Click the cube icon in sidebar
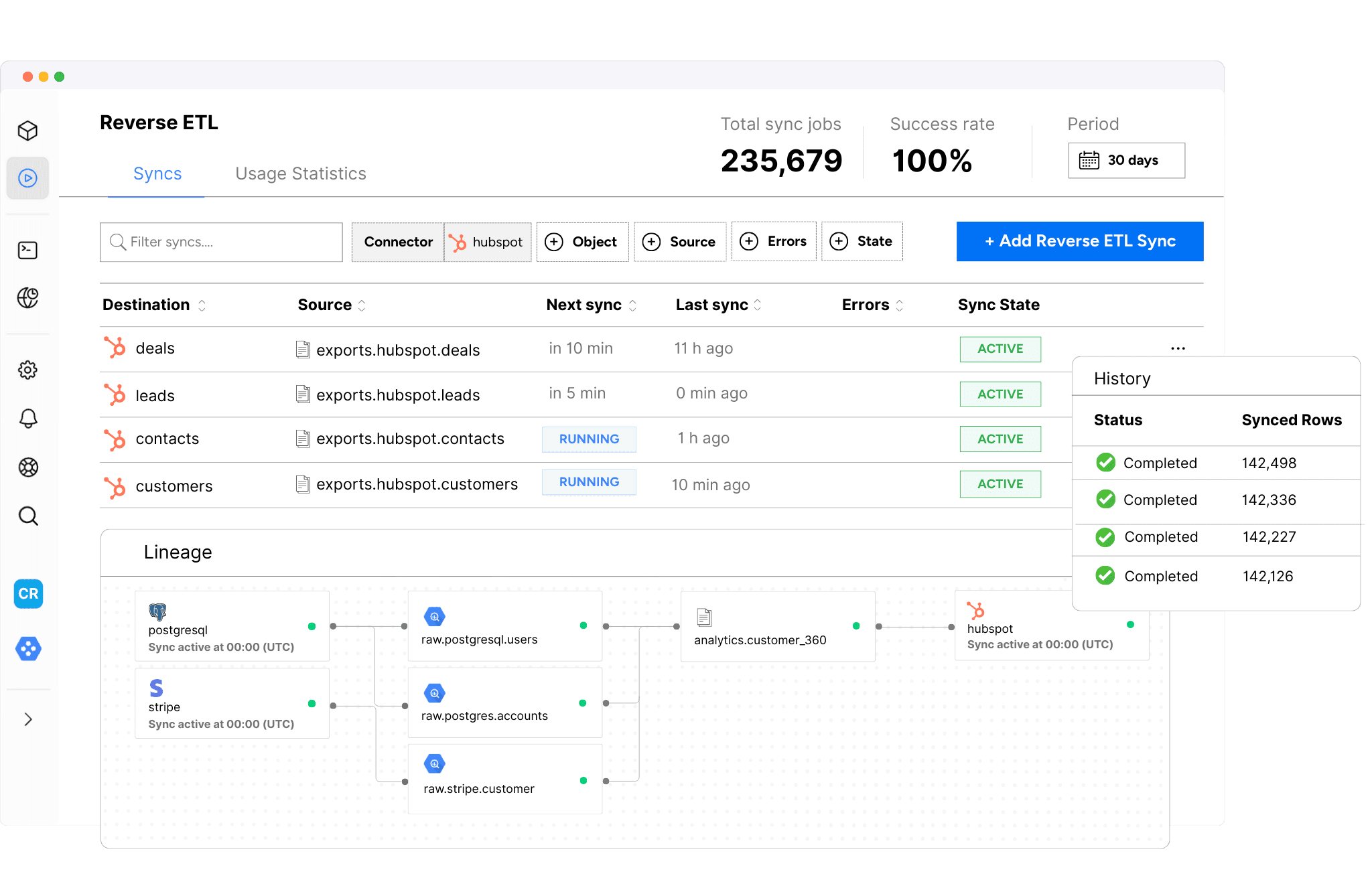This screenshot has height=886, width=1372. [27, 131]
